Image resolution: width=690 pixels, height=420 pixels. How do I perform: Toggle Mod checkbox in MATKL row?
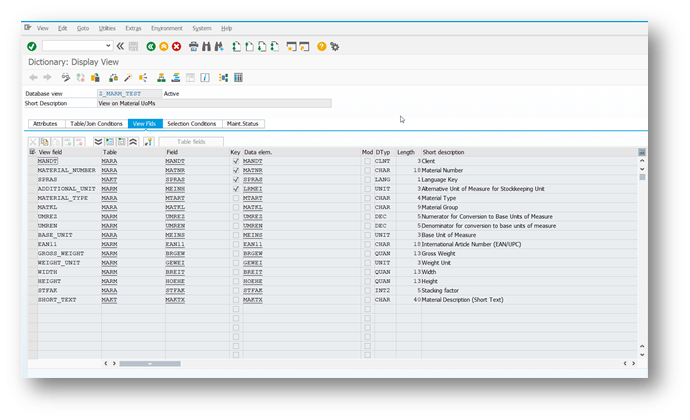pyautogui.click(x=367, y=207)
